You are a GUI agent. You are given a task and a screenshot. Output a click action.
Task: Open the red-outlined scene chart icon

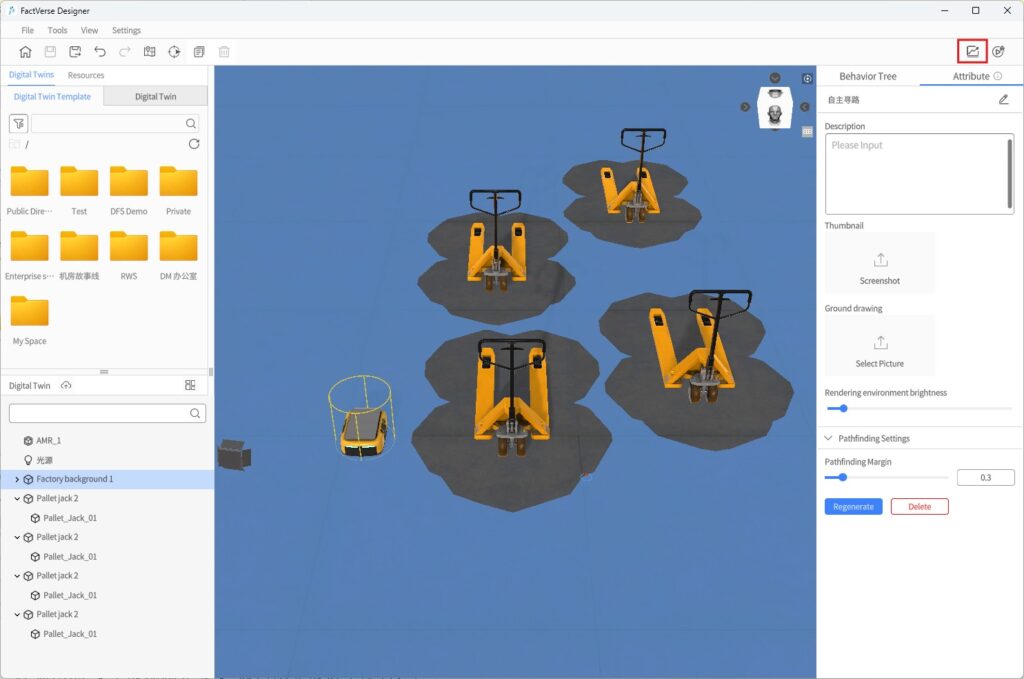pos(972,52)
